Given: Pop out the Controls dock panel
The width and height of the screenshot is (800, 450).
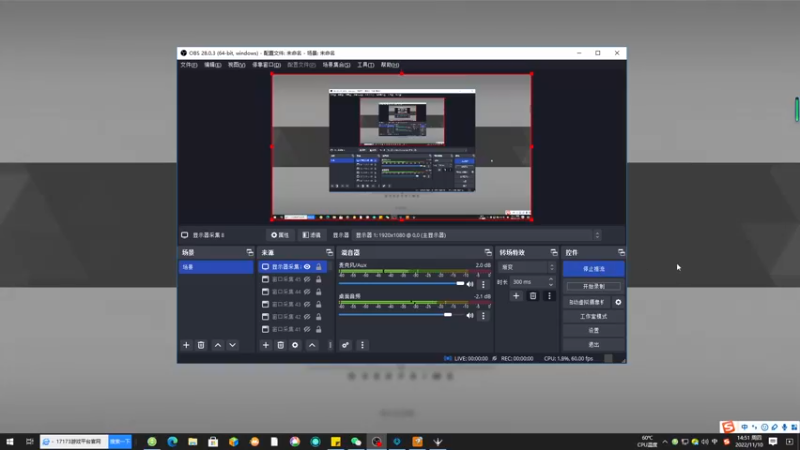Looking at the screenshot, I should tap(621, 253).
